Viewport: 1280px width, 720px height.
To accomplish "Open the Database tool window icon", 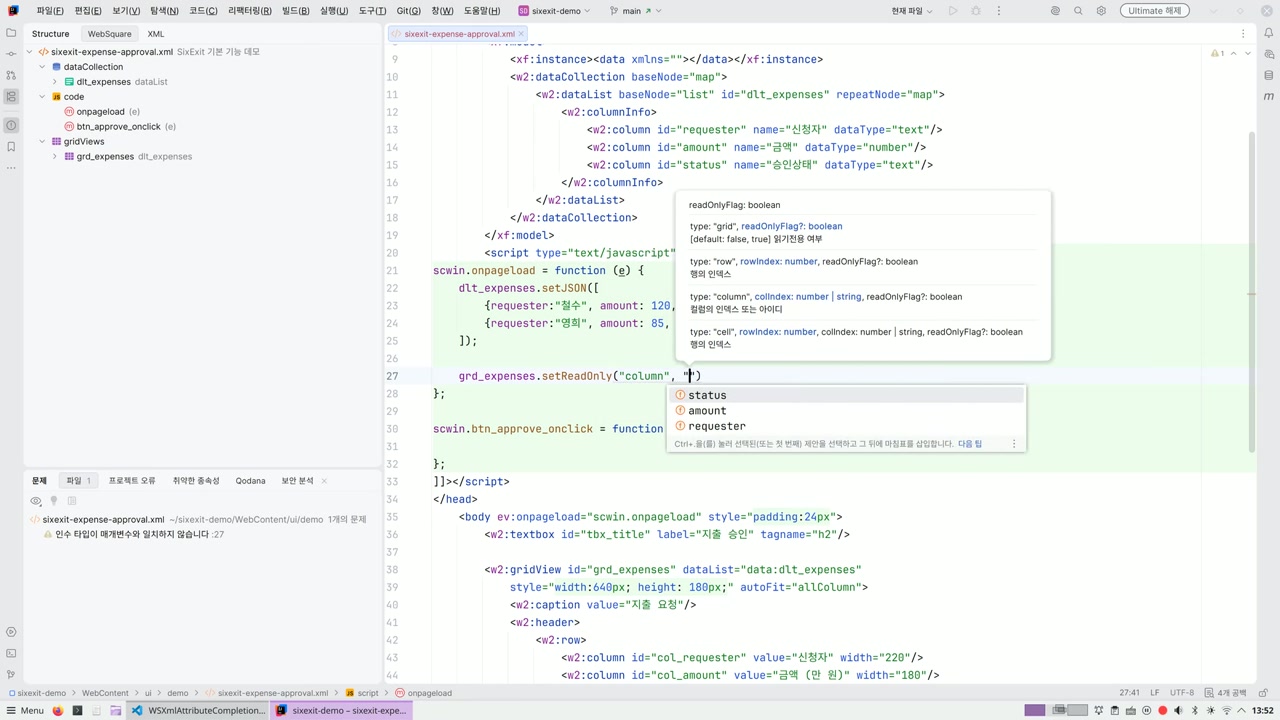I will [x=1269, y=75].
